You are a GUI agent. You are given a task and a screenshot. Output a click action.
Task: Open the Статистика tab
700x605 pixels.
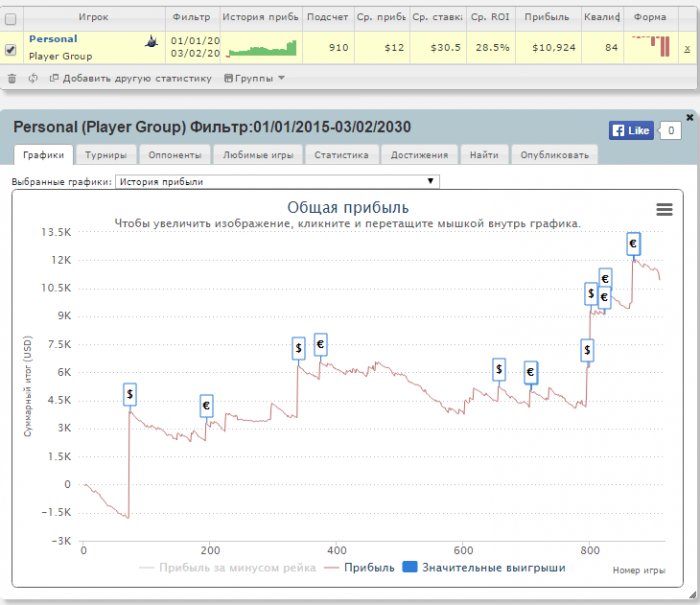point(342,155)
